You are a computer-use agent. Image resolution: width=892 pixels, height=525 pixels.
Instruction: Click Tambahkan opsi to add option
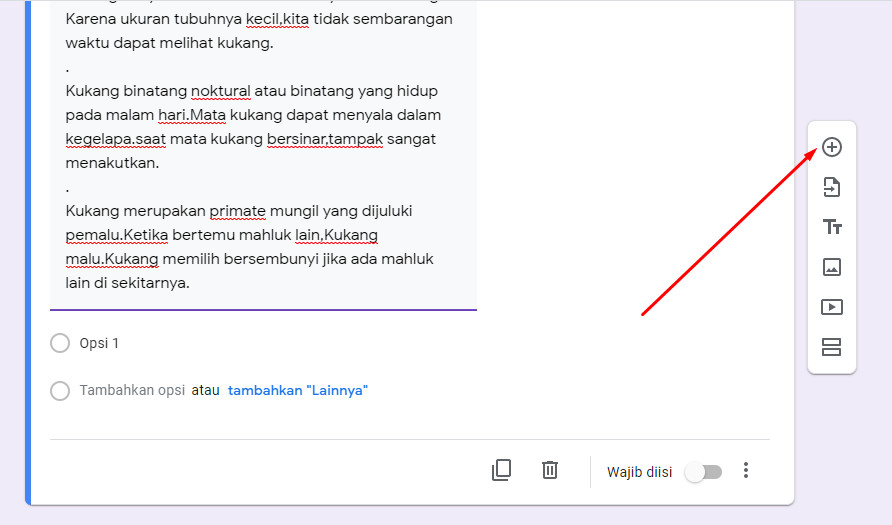click(132, 390)
